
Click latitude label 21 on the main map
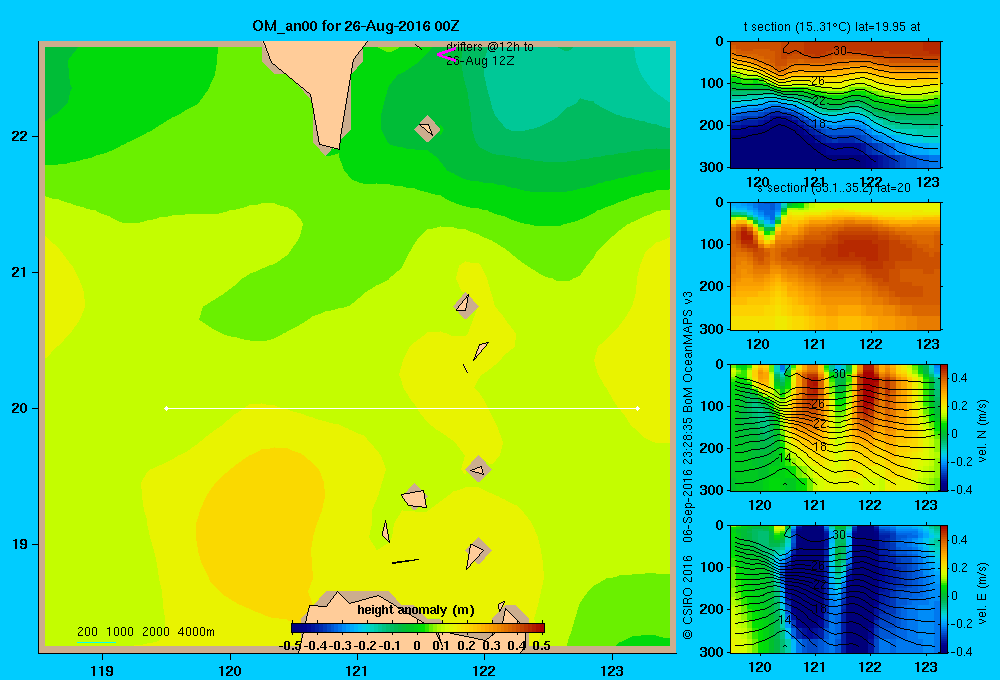tap(20, 272)
